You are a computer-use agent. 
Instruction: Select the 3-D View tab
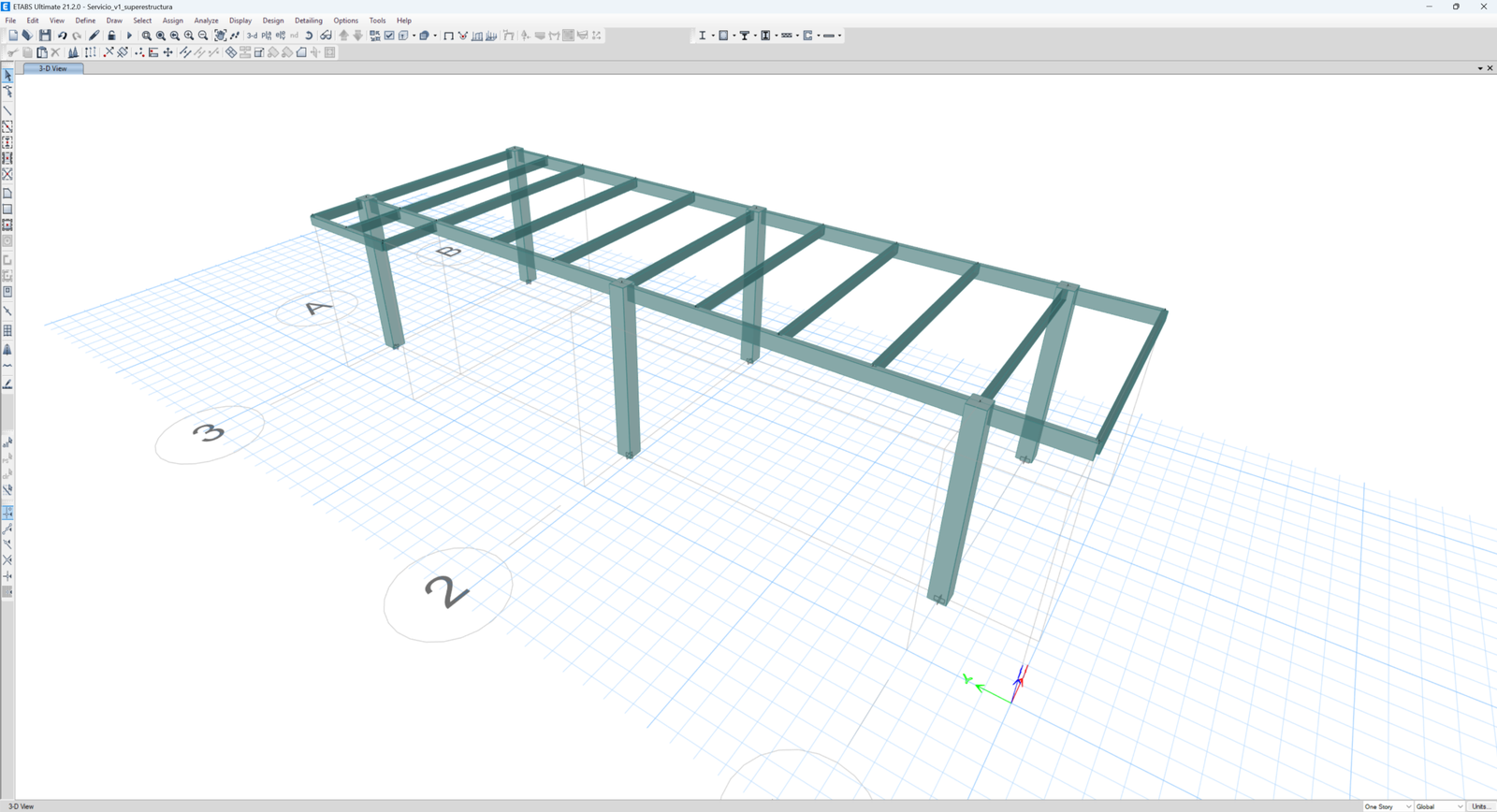tap(53, 68)
